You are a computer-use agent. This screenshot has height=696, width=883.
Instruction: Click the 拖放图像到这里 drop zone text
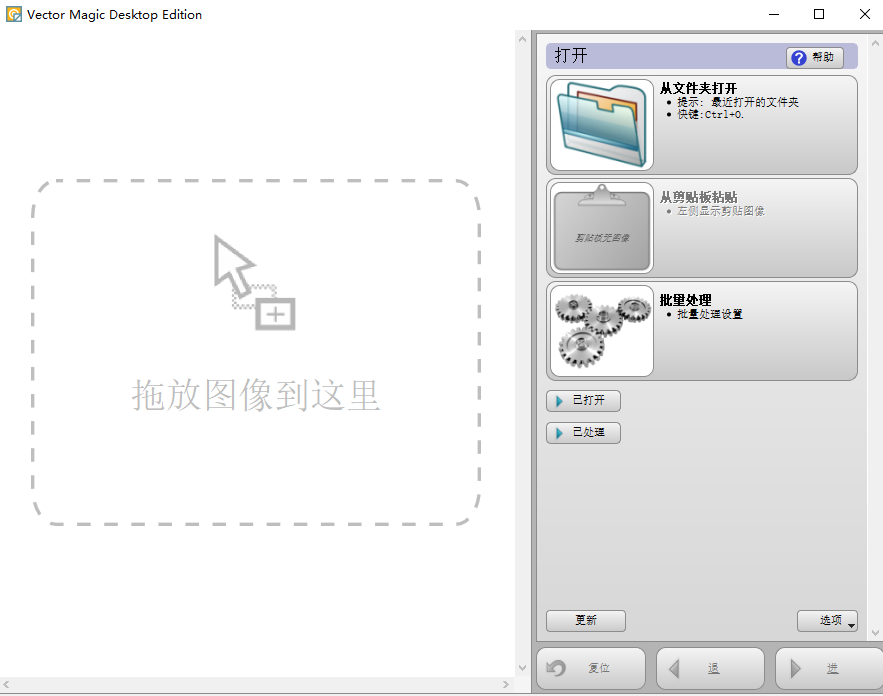point(256,395)
